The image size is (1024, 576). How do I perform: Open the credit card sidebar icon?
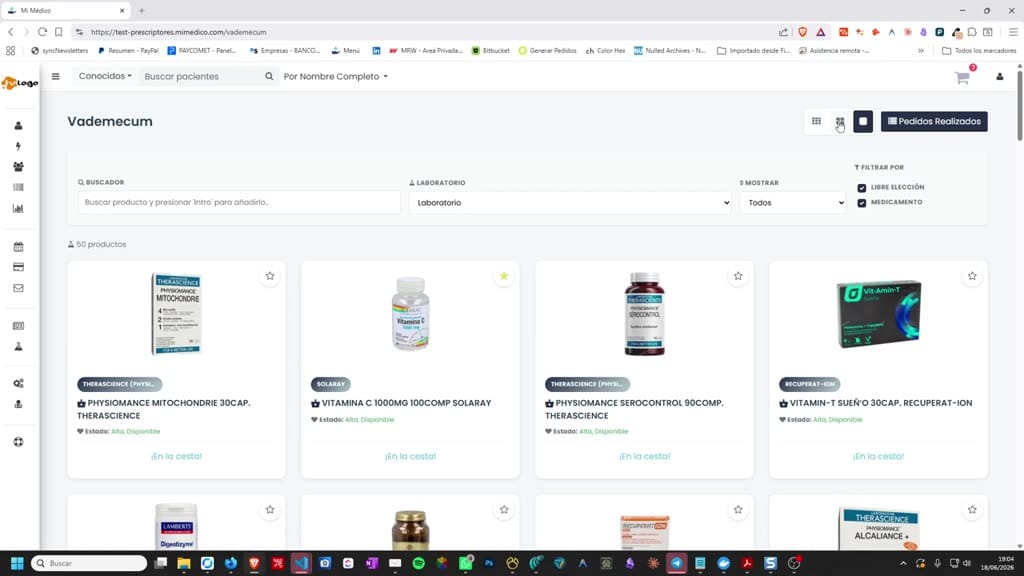[x=18, y=267]
